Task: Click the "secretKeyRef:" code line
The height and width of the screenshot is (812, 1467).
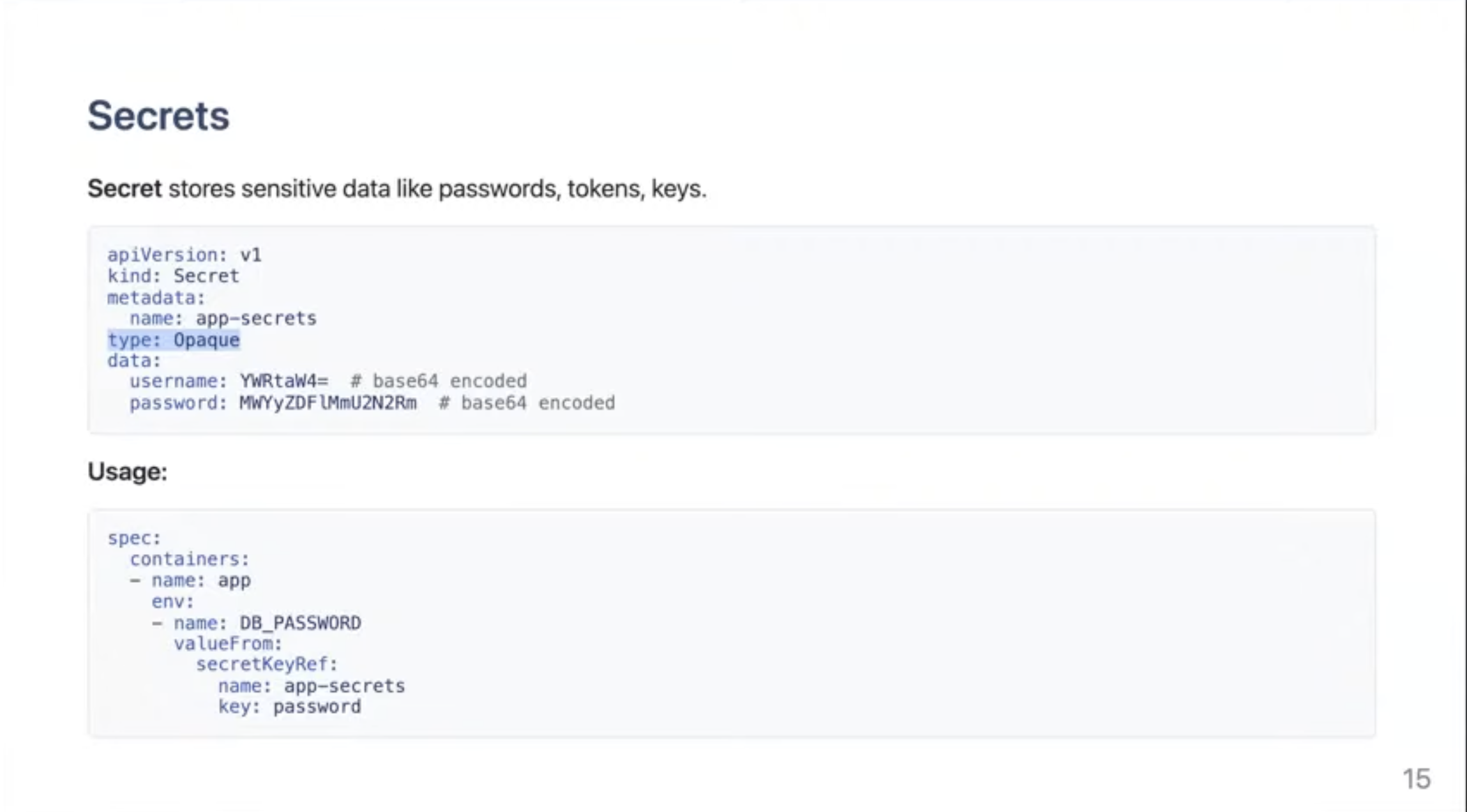Action: point(266,665)
